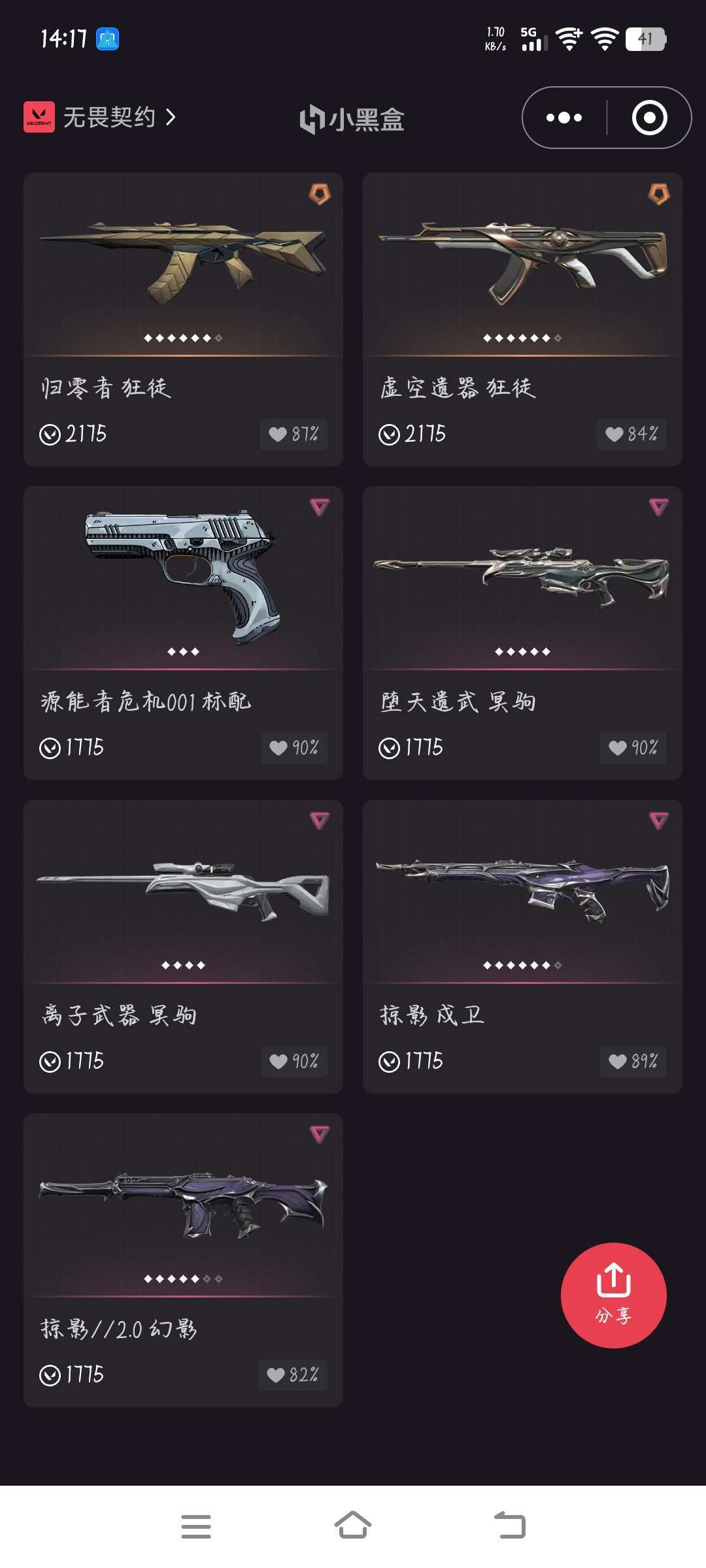Open Android recent-apps menu button
The height and width of the screenshot is (1568, 706).
196,1526
